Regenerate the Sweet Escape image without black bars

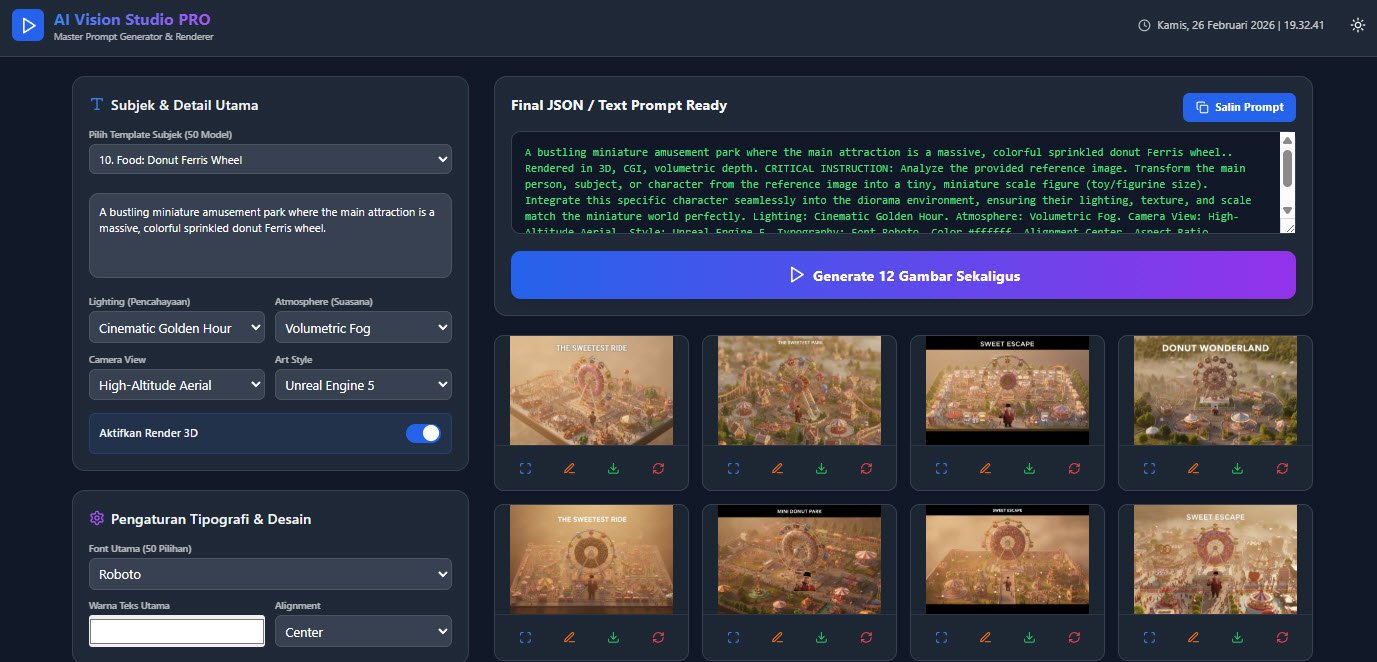pyautogui.click(x=1282, y=637)
